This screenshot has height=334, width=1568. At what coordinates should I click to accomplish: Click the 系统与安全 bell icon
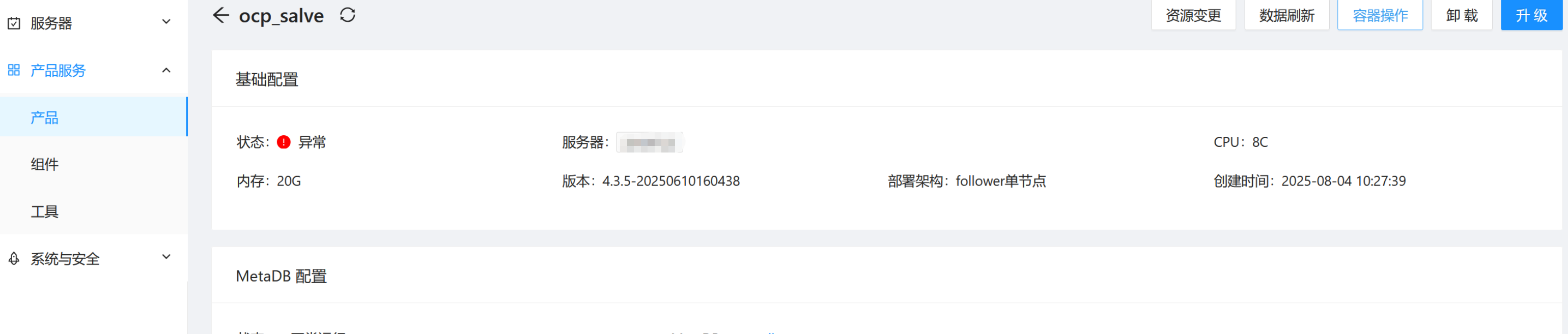[14, 259]
